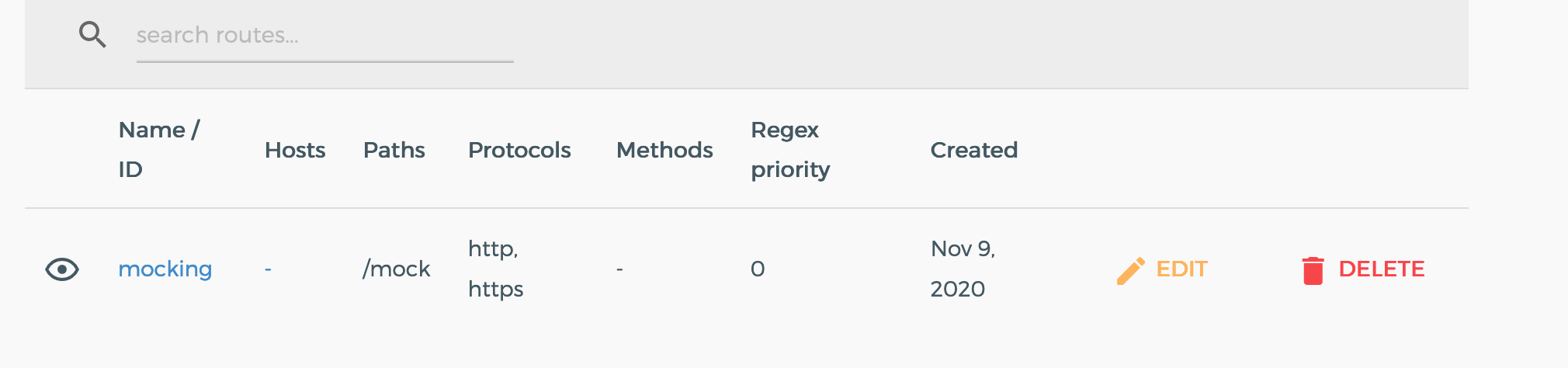The height and width of the screenshot is (368, 1568).
Task: Click the http, https protocols cell
Action: [x=495, y=269]
